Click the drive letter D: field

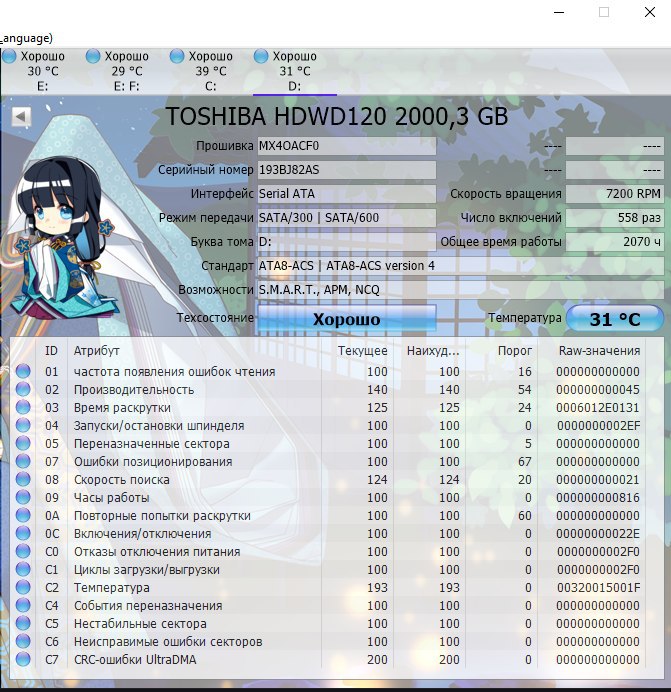(x=347, y=241)
